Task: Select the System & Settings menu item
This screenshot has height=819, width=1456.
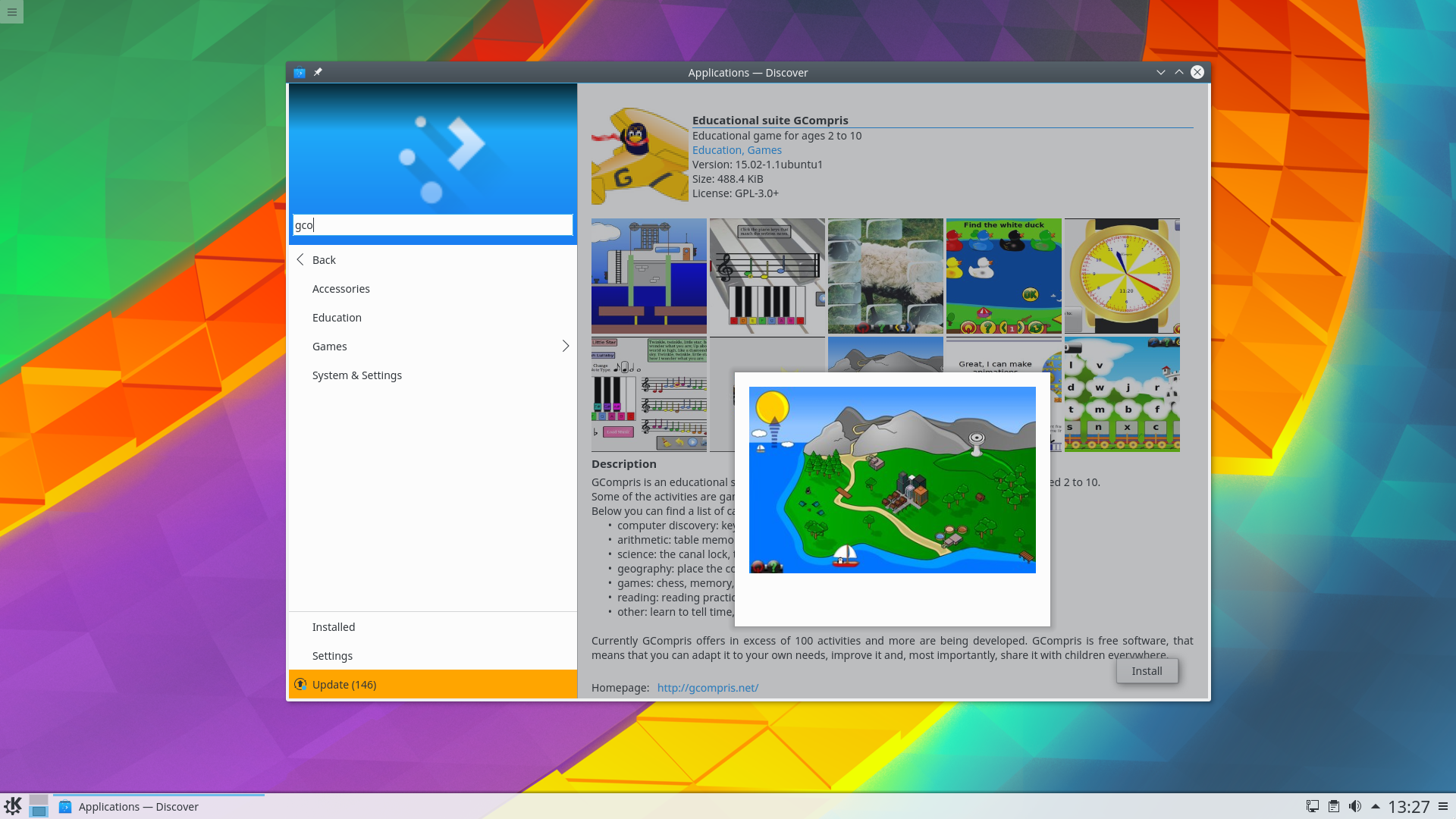Action: coord(357,374)
